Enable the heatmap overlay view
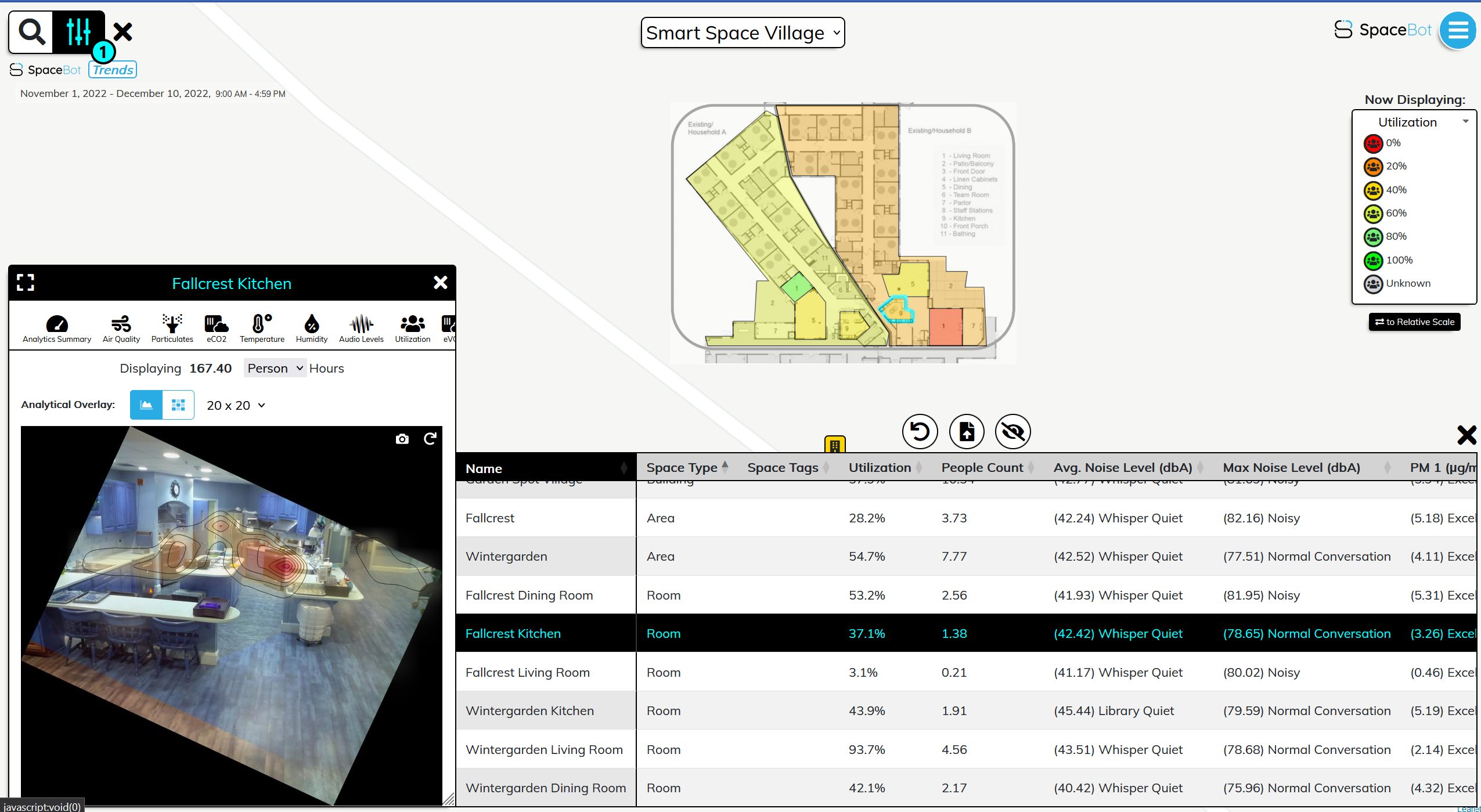This screenshot has height=812, width=1481. tap(146, 405)
